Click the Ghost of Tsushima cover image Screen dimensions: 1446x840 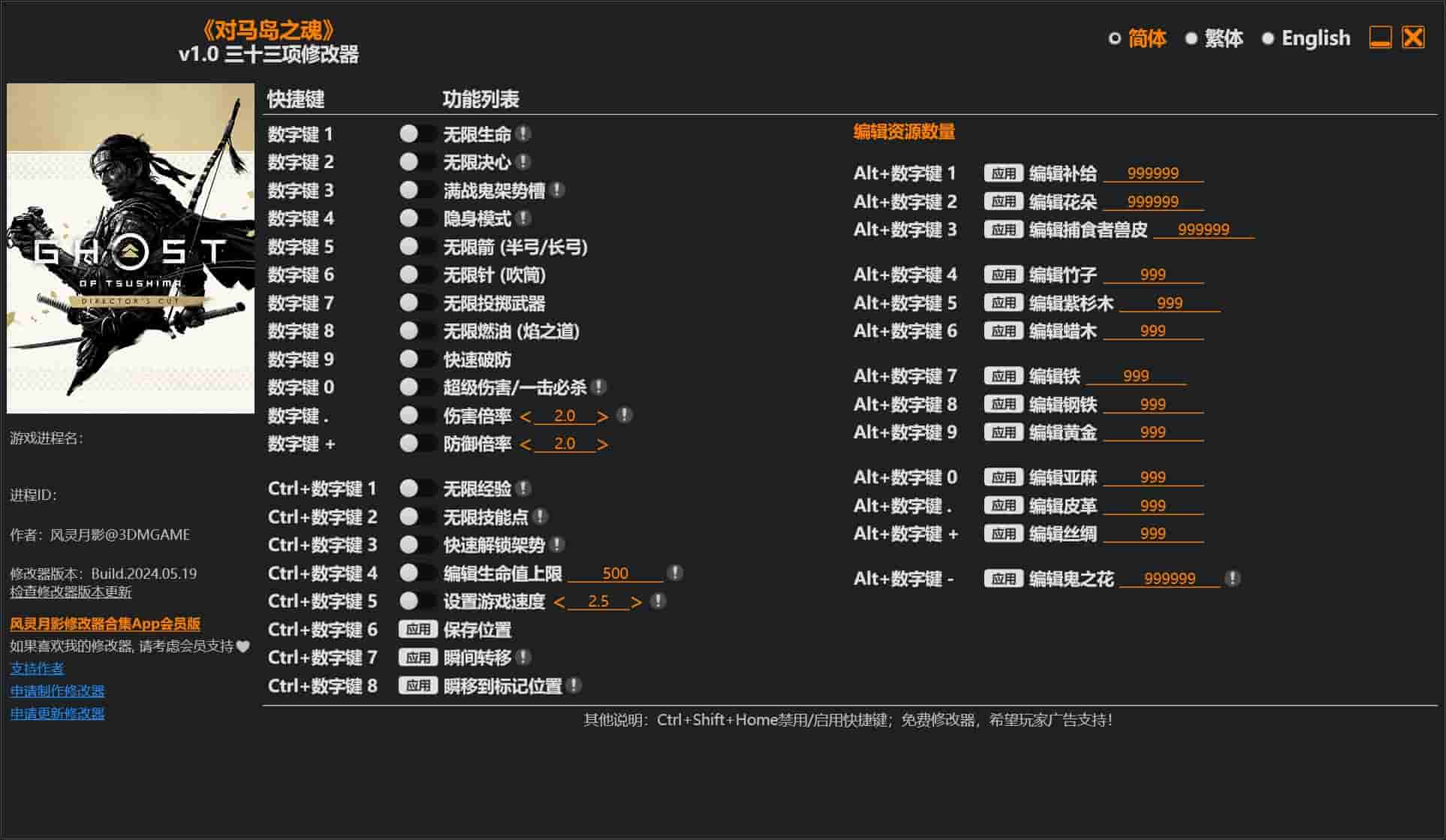tap(131, 248)
